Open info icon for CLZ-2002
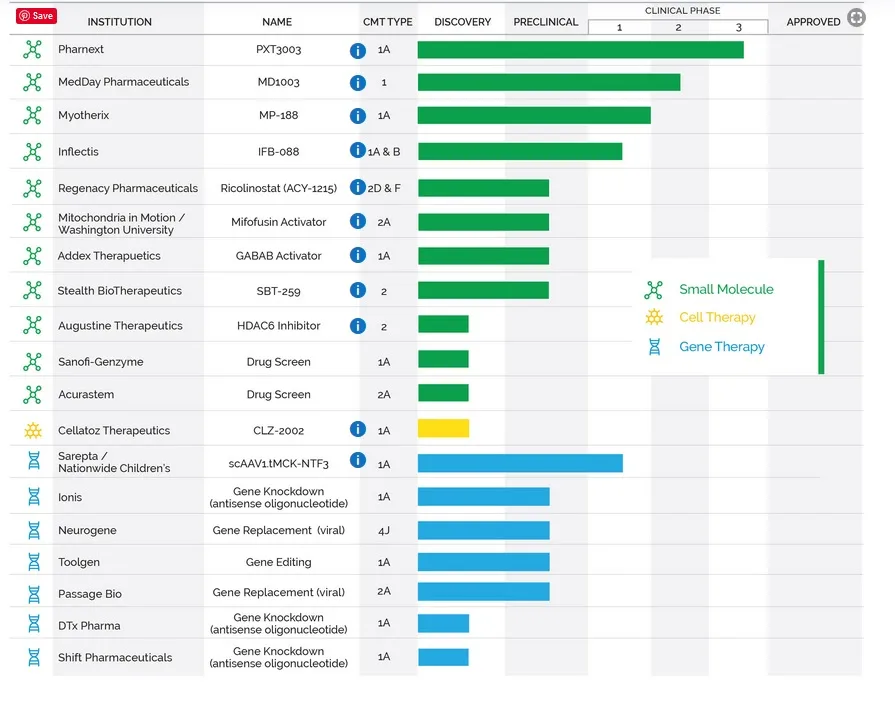Screen dimensions: 895x702 [x=357, y=429]
